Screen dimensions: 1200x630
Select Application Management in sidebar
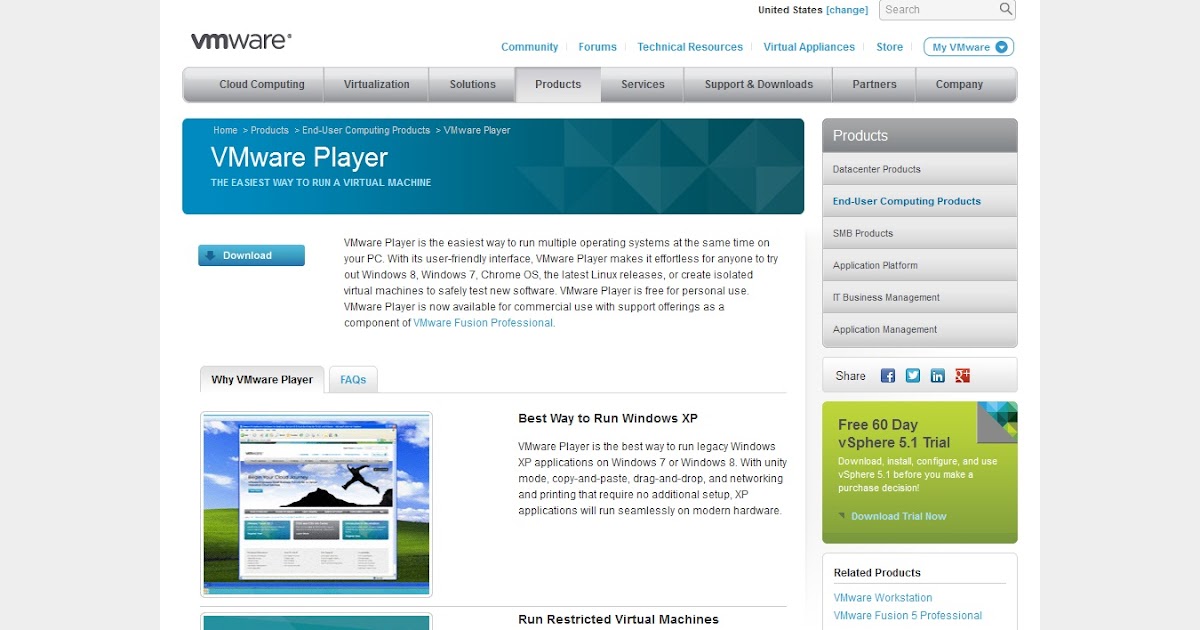click(x=919, y=329)
